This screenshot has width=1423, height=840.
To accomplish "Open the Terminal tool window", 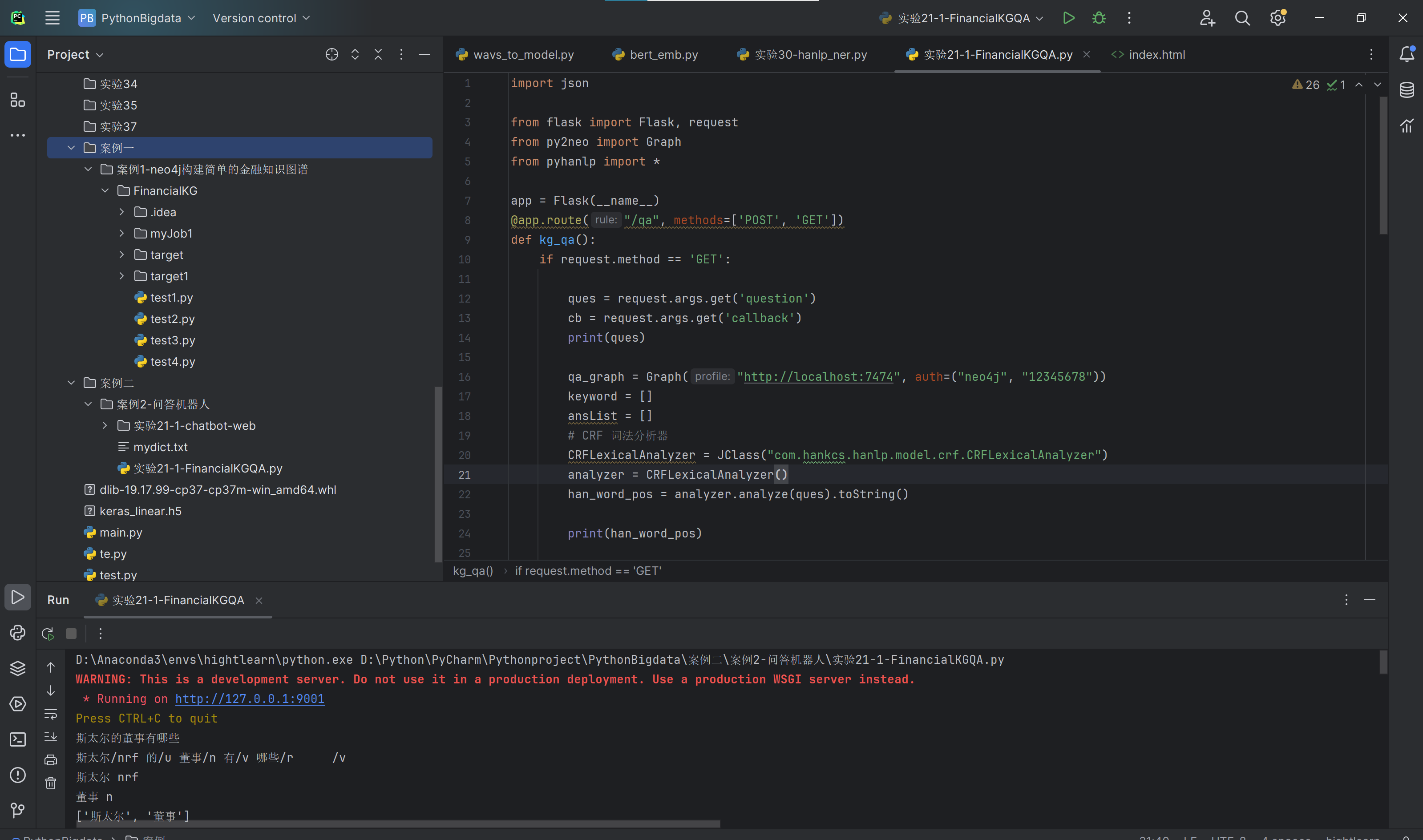I will coord(17,739).
